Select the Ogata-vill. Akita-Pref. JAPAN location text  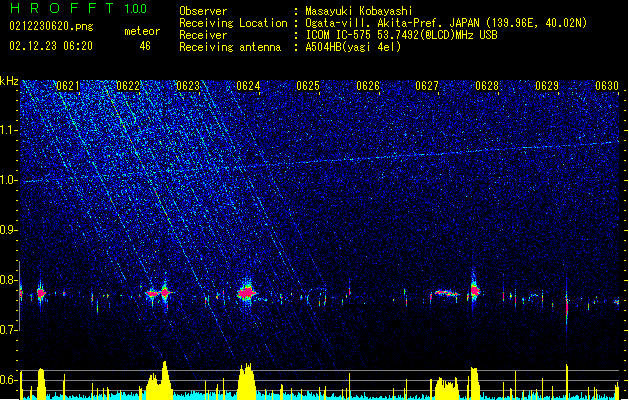(446, 23)
